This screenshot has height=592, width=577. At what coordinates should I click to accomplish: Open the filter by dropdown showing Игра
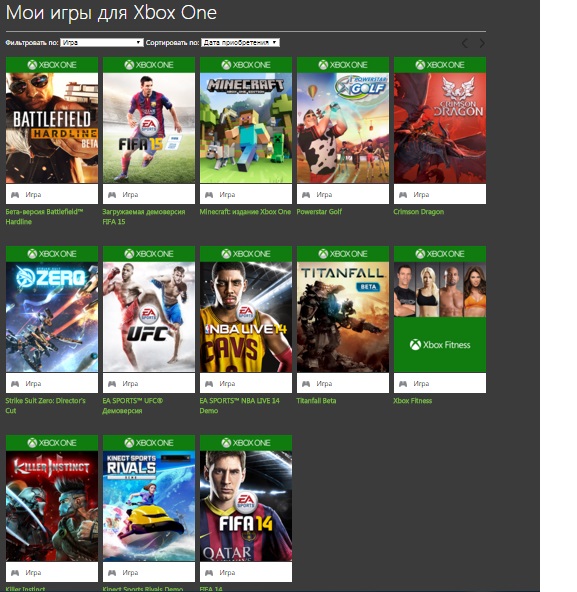point(102,43)
